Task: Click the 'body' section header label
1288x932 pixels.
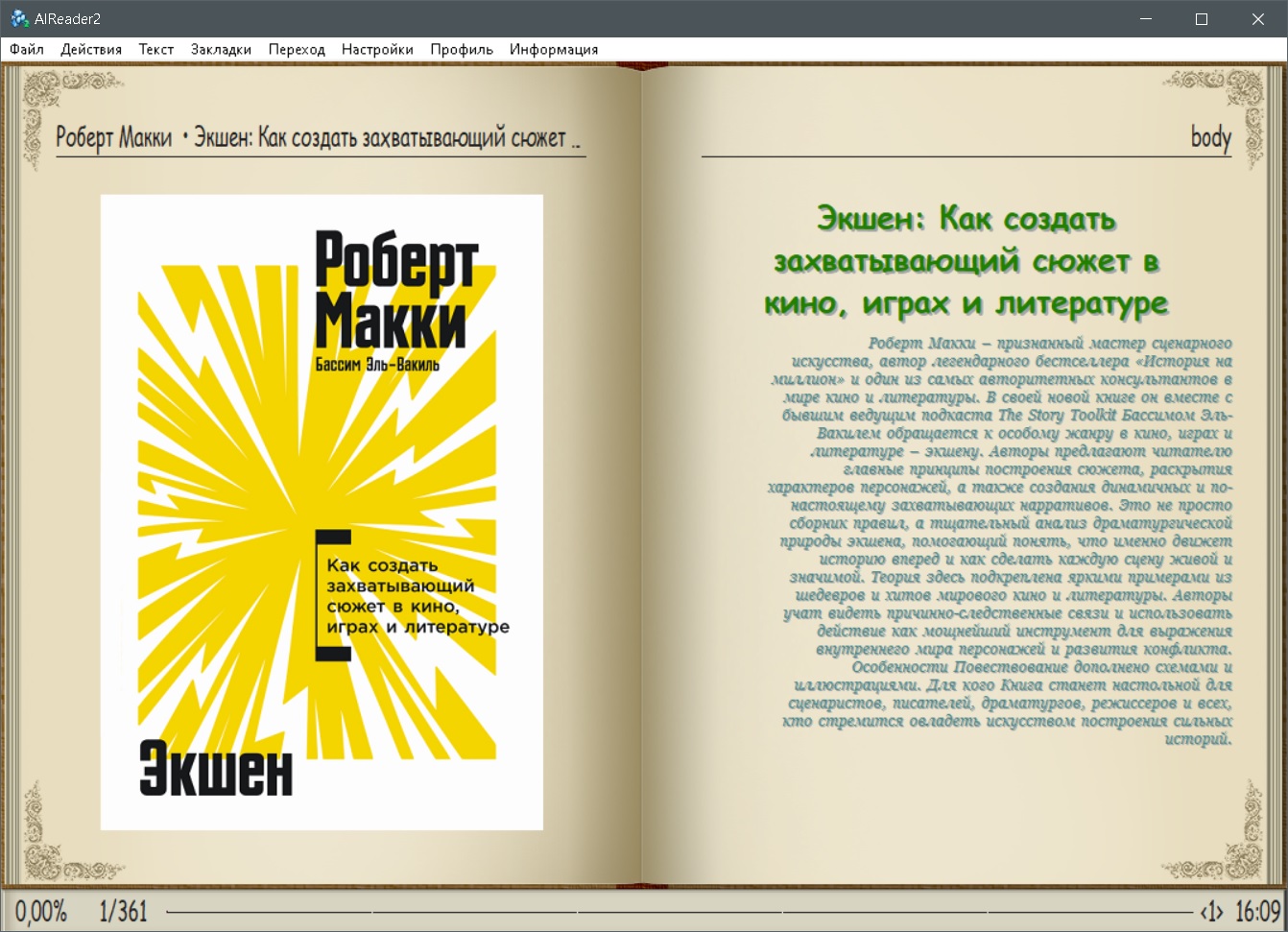Action: tap(1210, 137)
